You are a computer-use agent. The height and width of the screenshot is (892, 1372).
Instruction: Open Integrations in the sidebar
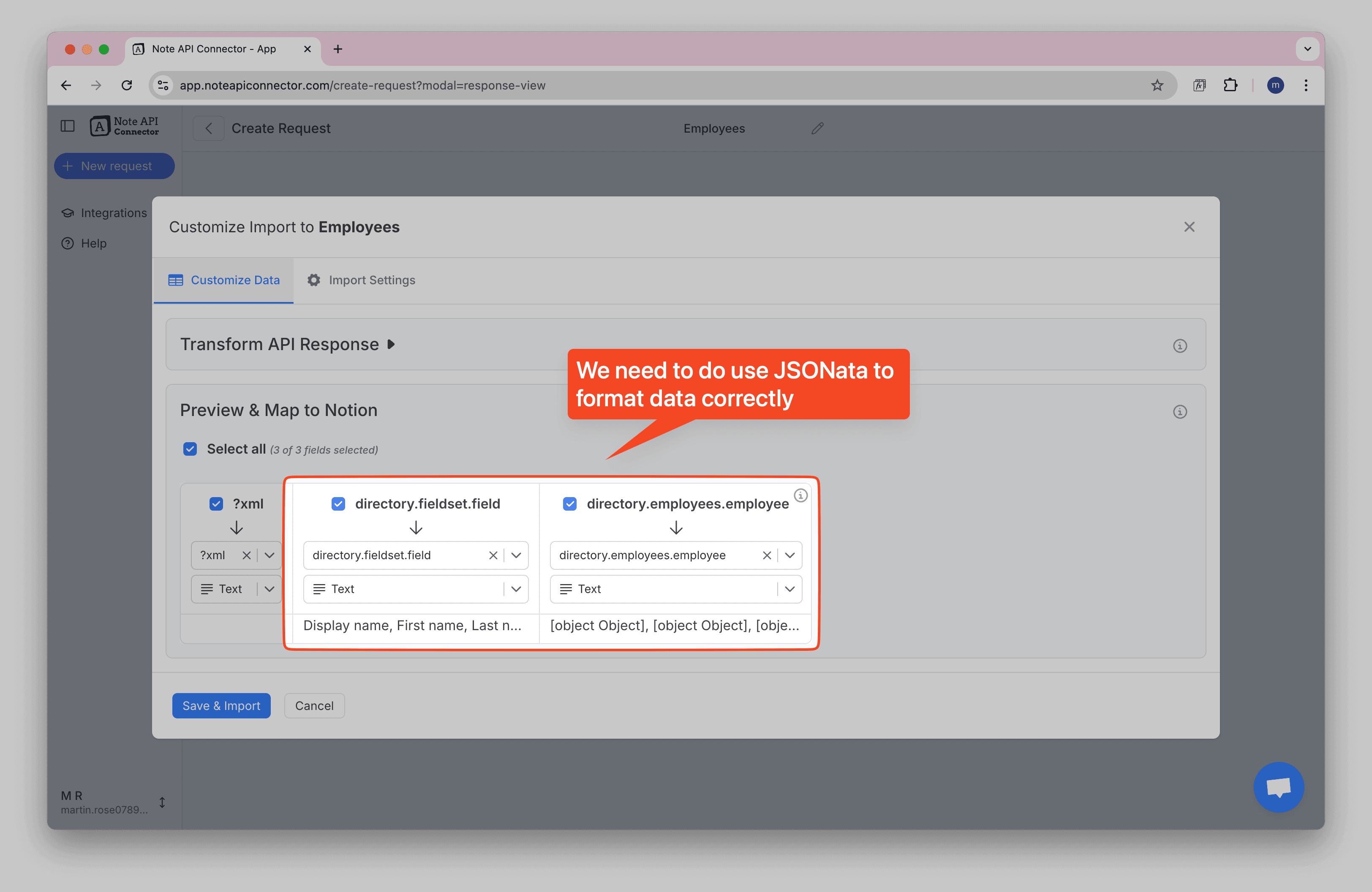(104, 213)
